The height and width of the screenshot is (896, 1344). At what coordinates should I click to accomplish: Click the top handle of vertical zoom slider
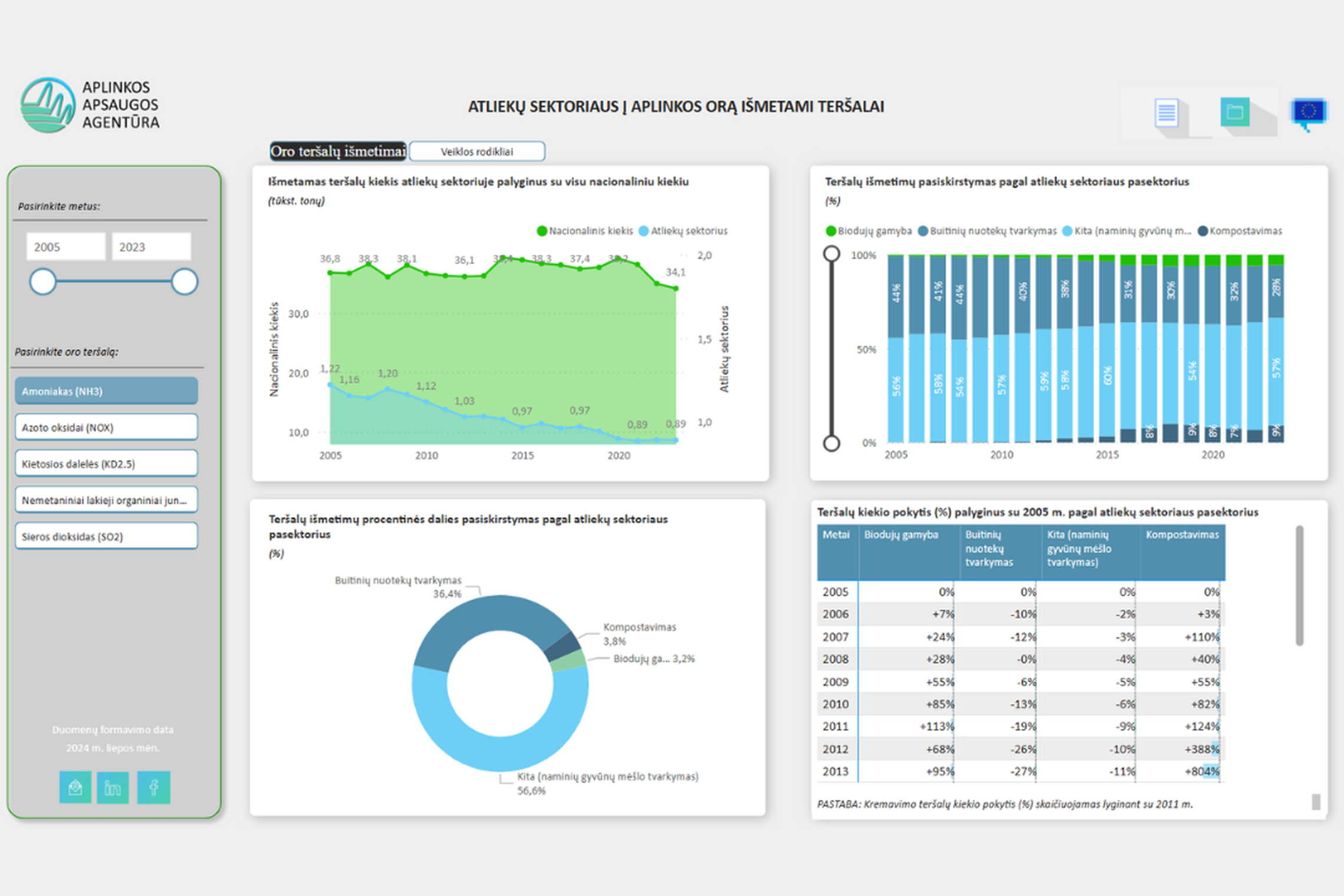[x=831, y=254]
